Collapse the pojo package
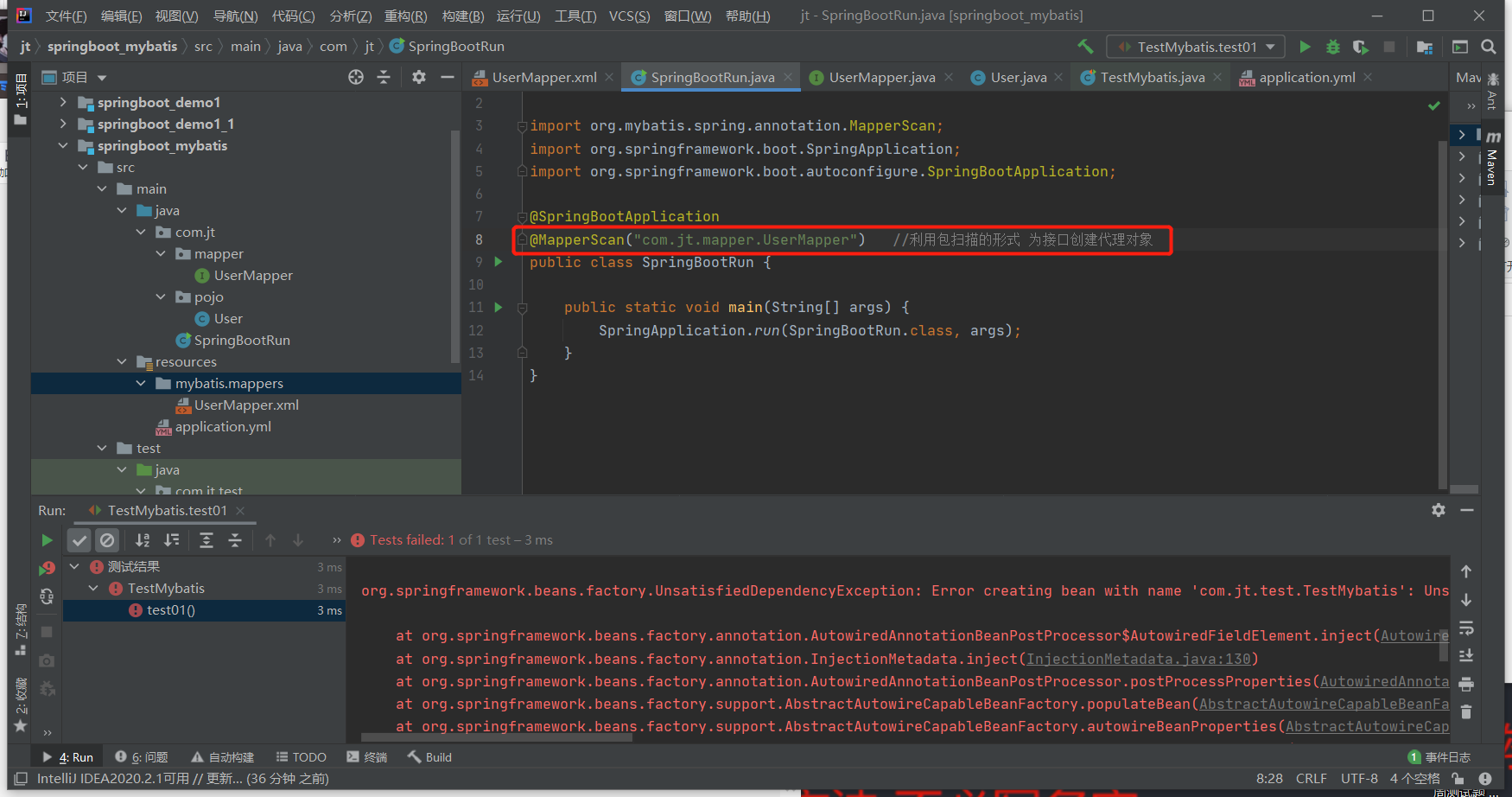Screen dimensions: 1512x797 pyautogui.click(x=161, y=296)
